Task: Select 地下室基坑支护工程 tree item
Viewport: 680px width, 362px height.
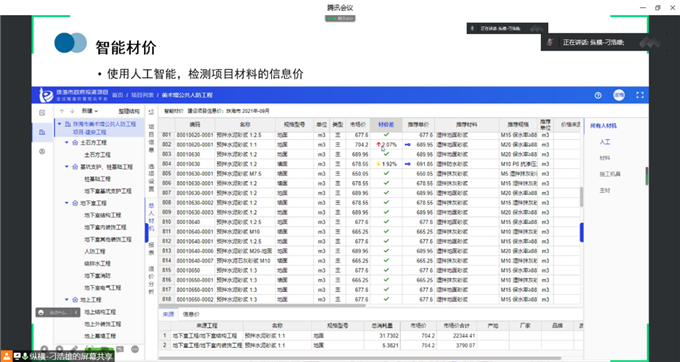Action: click(108, 191)
